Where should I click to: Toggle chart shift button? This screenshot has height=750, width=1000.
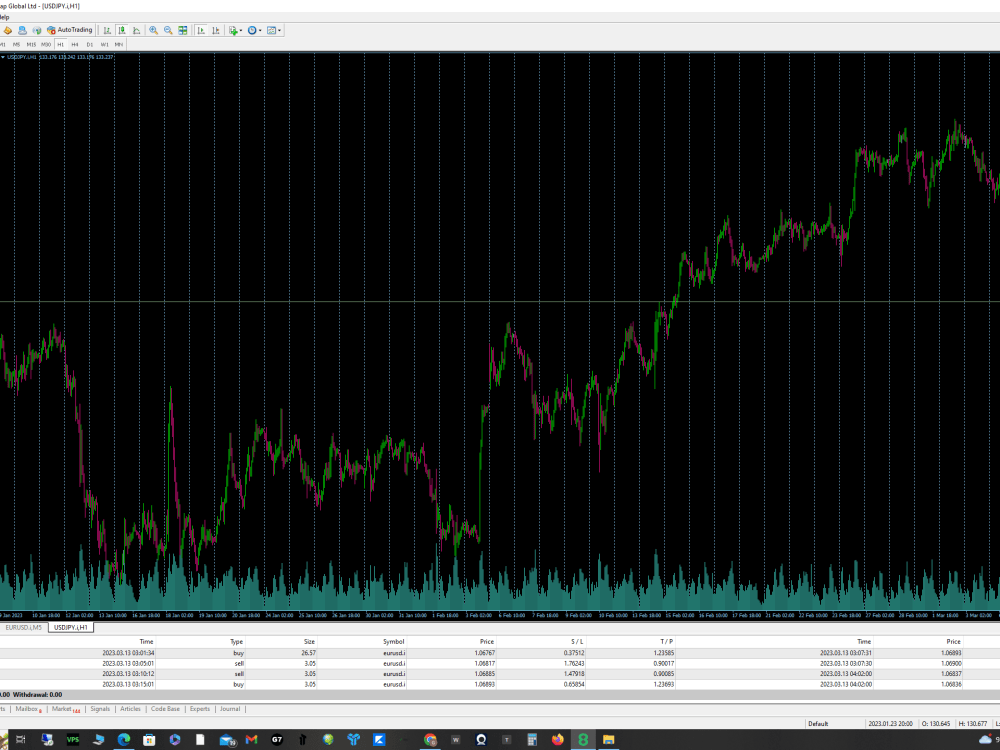coord(216,30)
